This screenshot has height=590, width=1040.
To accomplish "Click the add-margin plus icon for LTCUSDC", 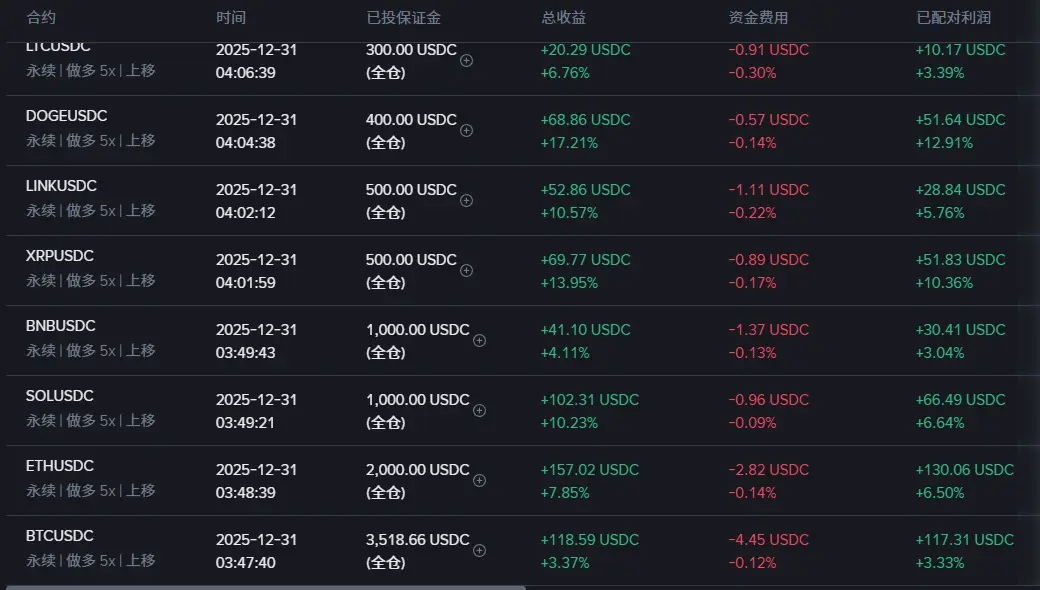I will click(x=466, y=60).
